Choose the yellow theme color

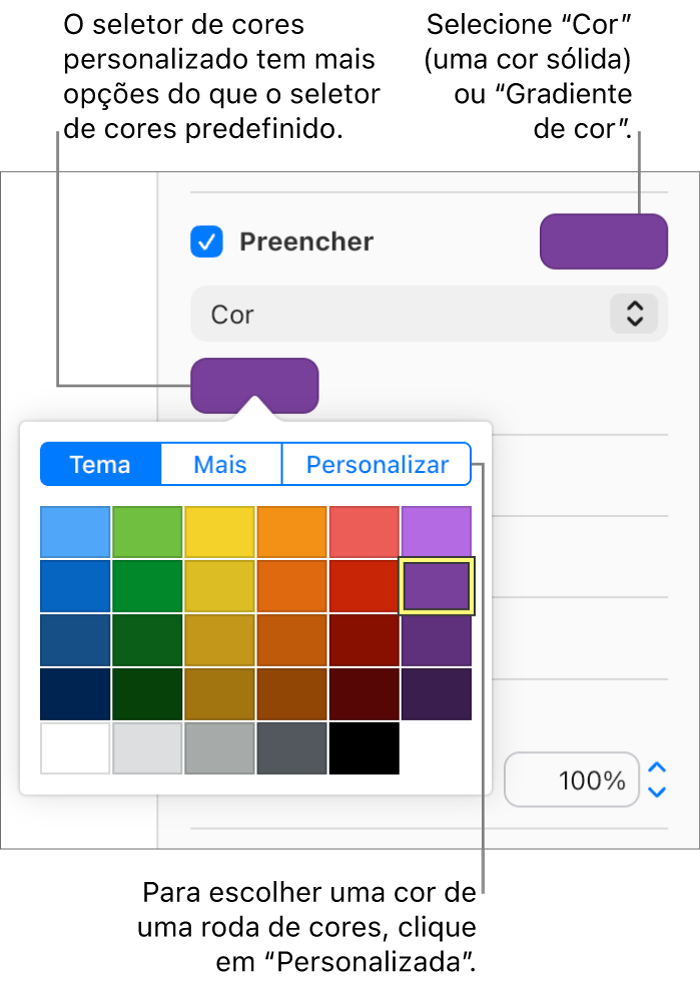coord(219,533)
